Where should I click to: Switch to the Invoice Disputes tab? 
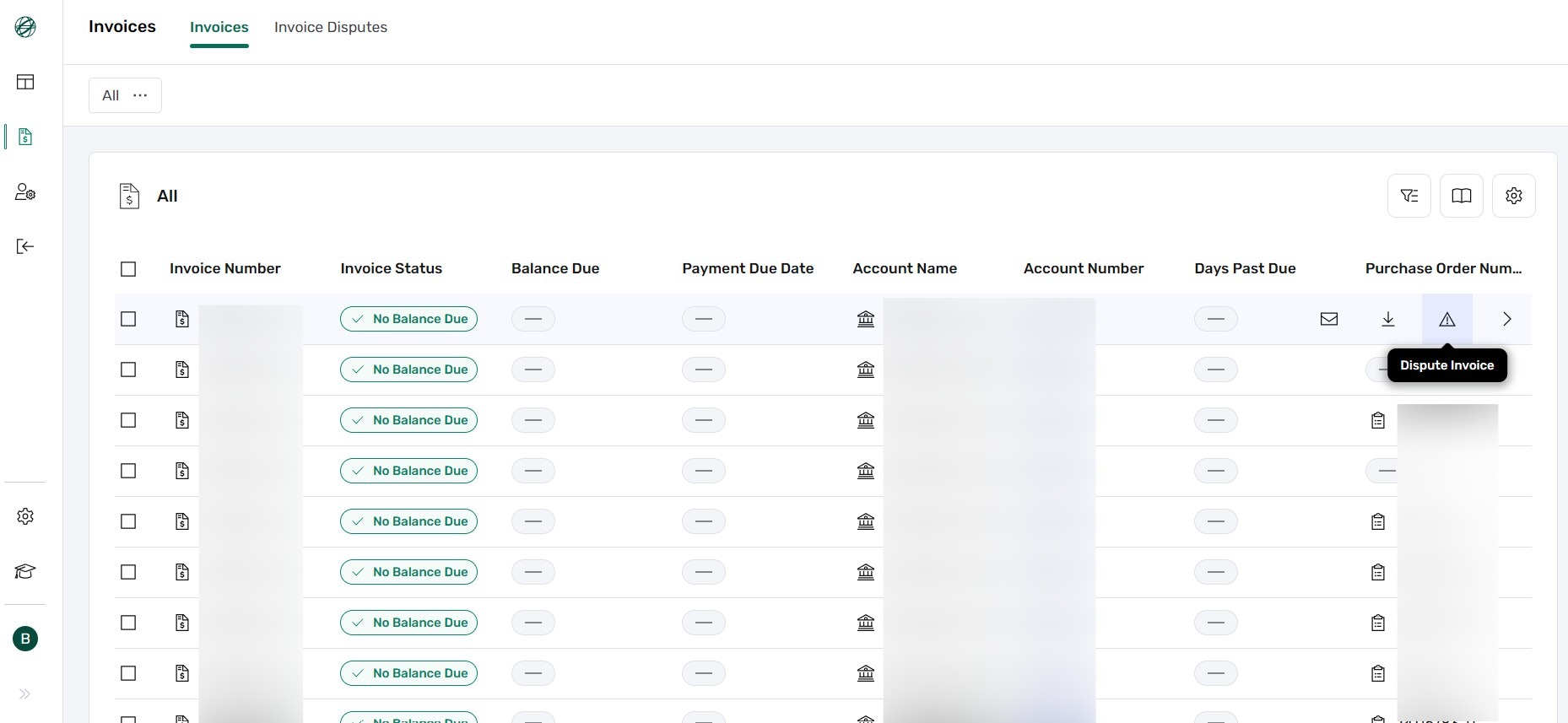coord(331,27)
